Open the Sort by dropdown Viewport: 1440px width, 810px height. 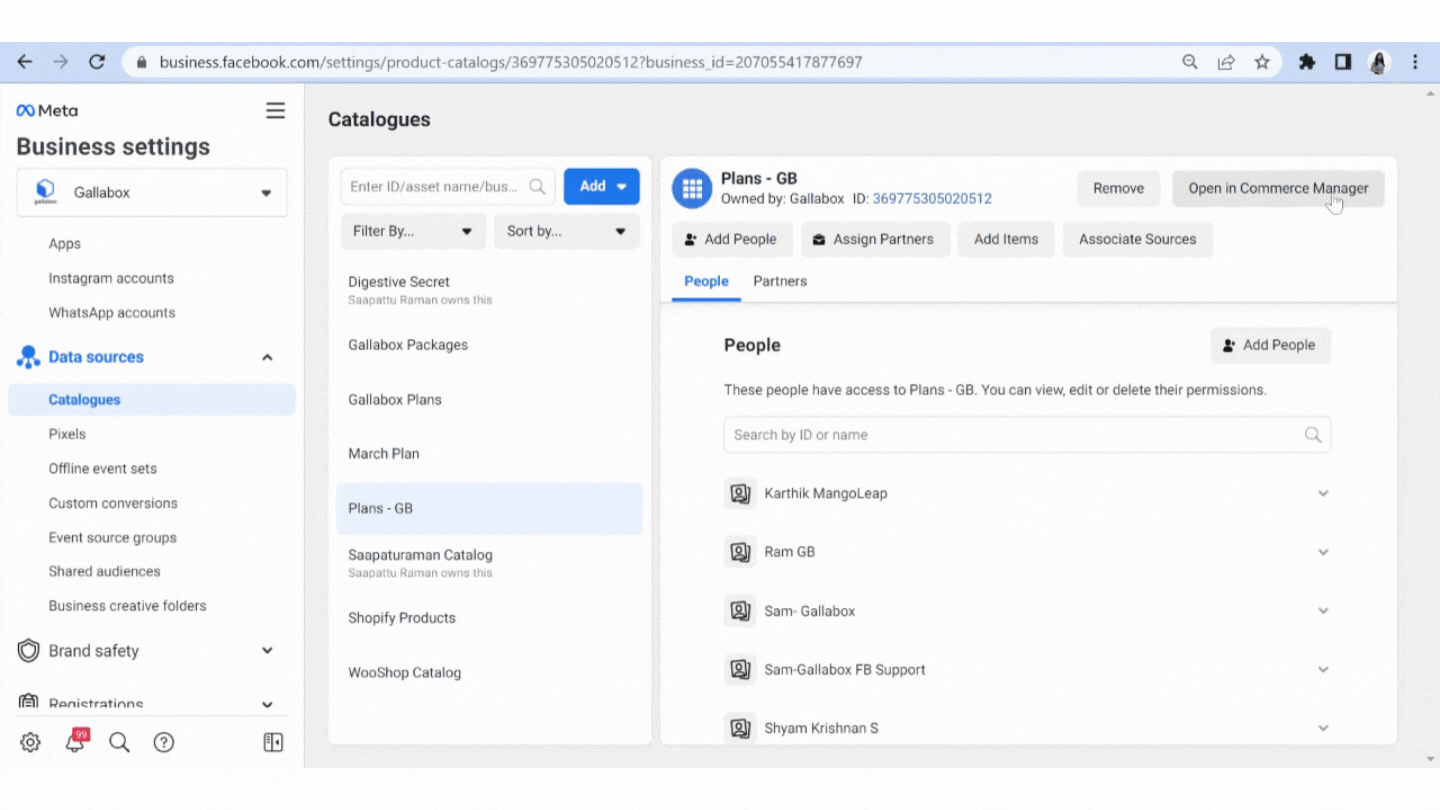tap(567, 231)
